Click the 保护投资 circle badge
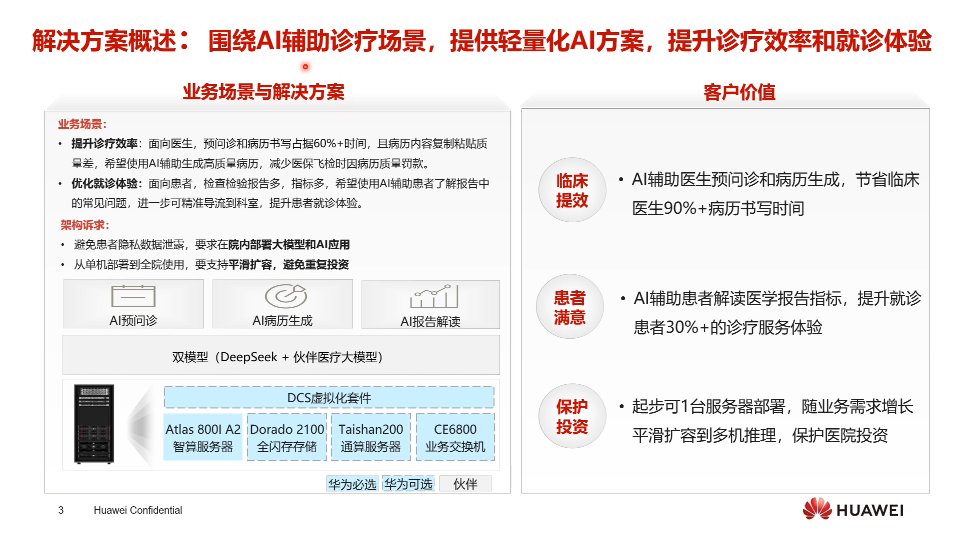This screenshot has height=540, width=960. coord(571,417)
